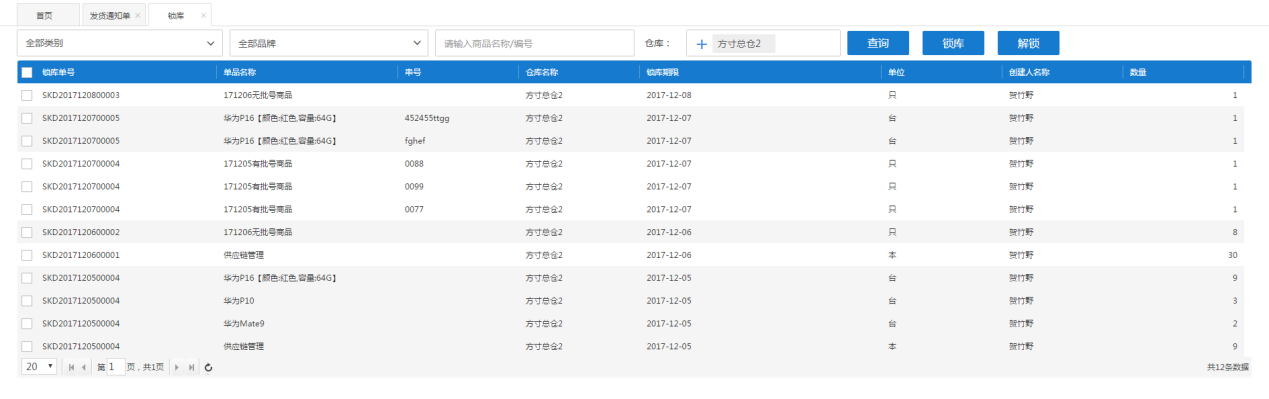This screenshot has height=399, width=1269.
Task: Click the quantity 8 in the SKD2017120600002 row
Action: pyautogui.click(x=1235, y=232)
